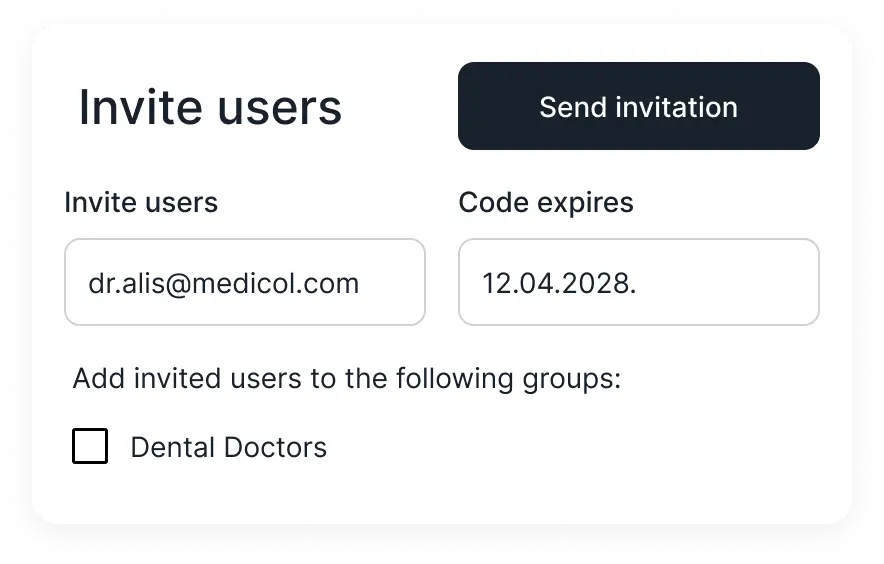884x564 pixels.
Task: Activate the input under the Invite users label
Action: coord(244,282)
